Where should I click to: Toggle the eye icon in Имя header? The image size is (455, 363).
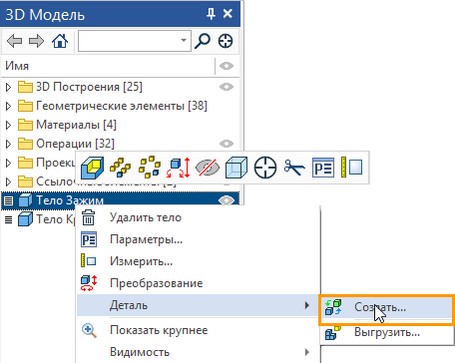tap(226, 66)
